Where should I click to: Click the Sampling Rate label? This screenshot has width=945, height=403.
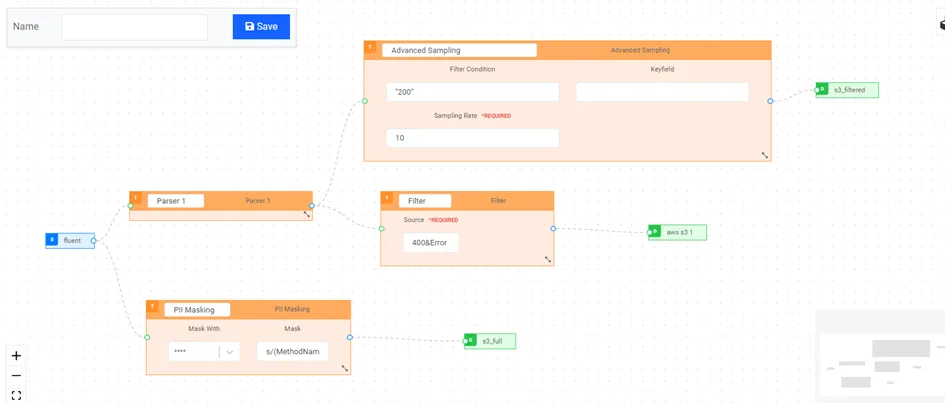point(456,115)
